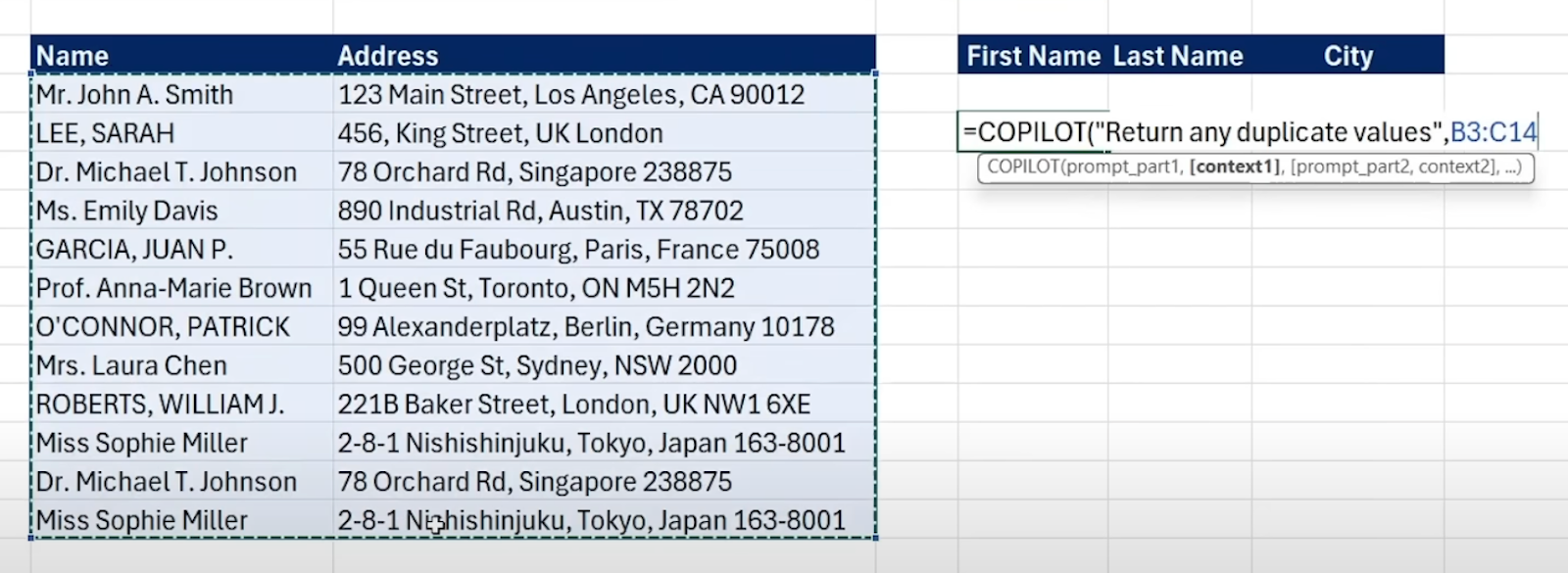Screen dimensions: 1568x573
Task: Click the COPILOT formula input cell
Action: pos(1249,132)
